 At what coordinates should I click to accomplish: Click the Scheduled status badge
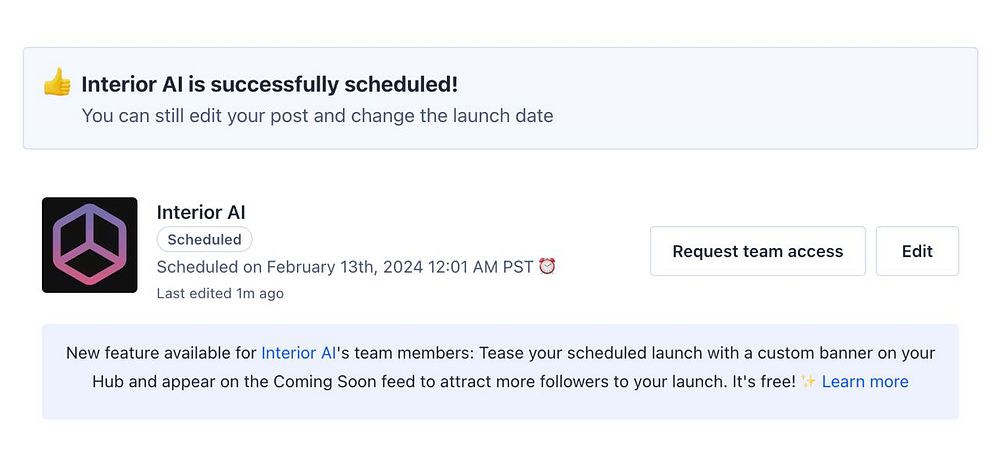(204, 240)
